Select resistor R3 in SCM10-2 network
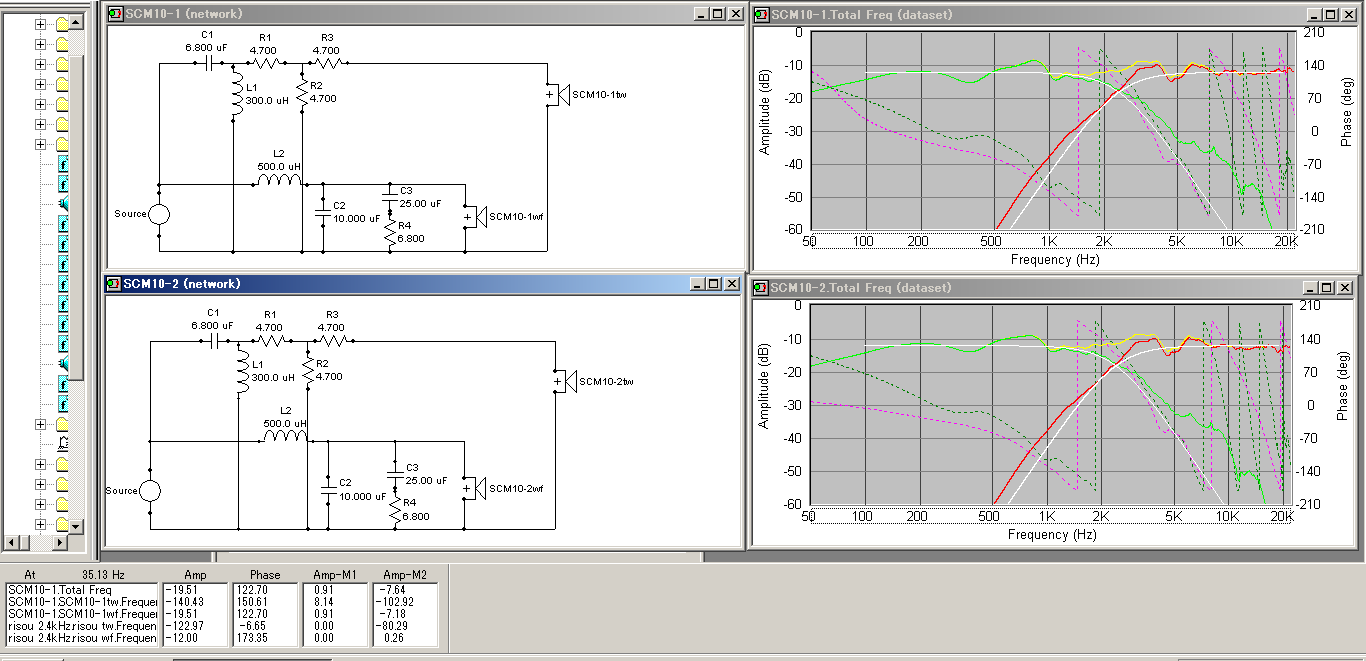Viewport: 1366px width, 661px height. click(x=331, y=341)
